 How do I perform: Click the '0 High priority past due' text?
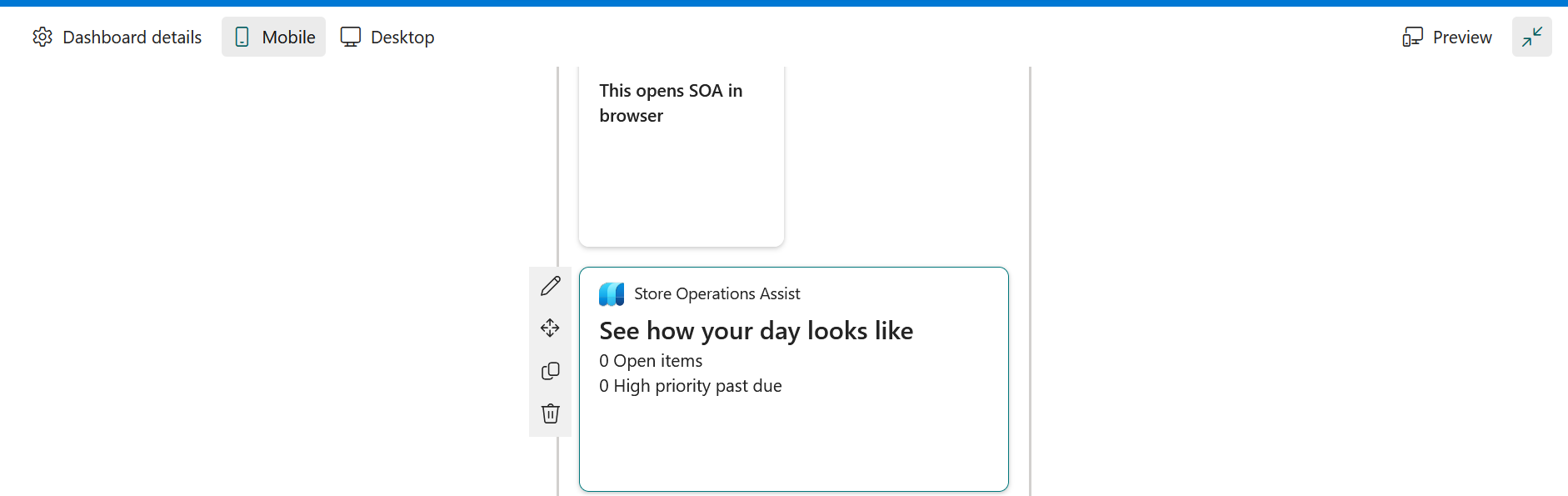click(x=691, y=386)
